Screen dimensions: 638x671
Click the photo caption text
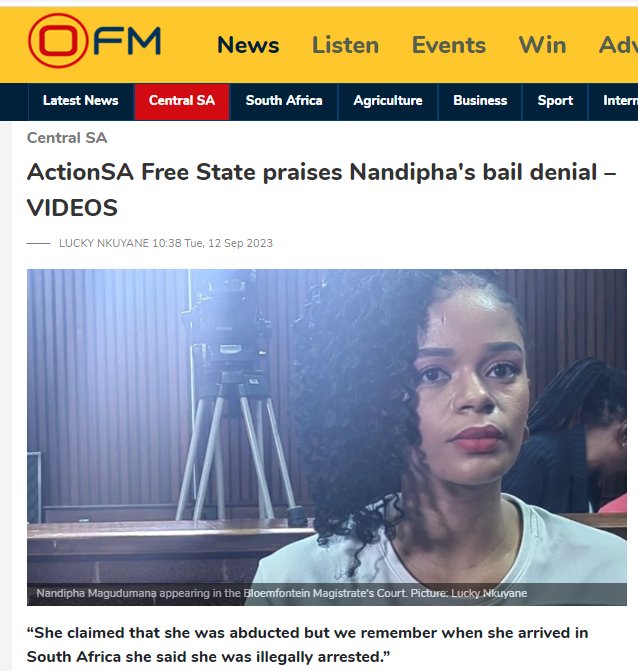click(282, 593)
